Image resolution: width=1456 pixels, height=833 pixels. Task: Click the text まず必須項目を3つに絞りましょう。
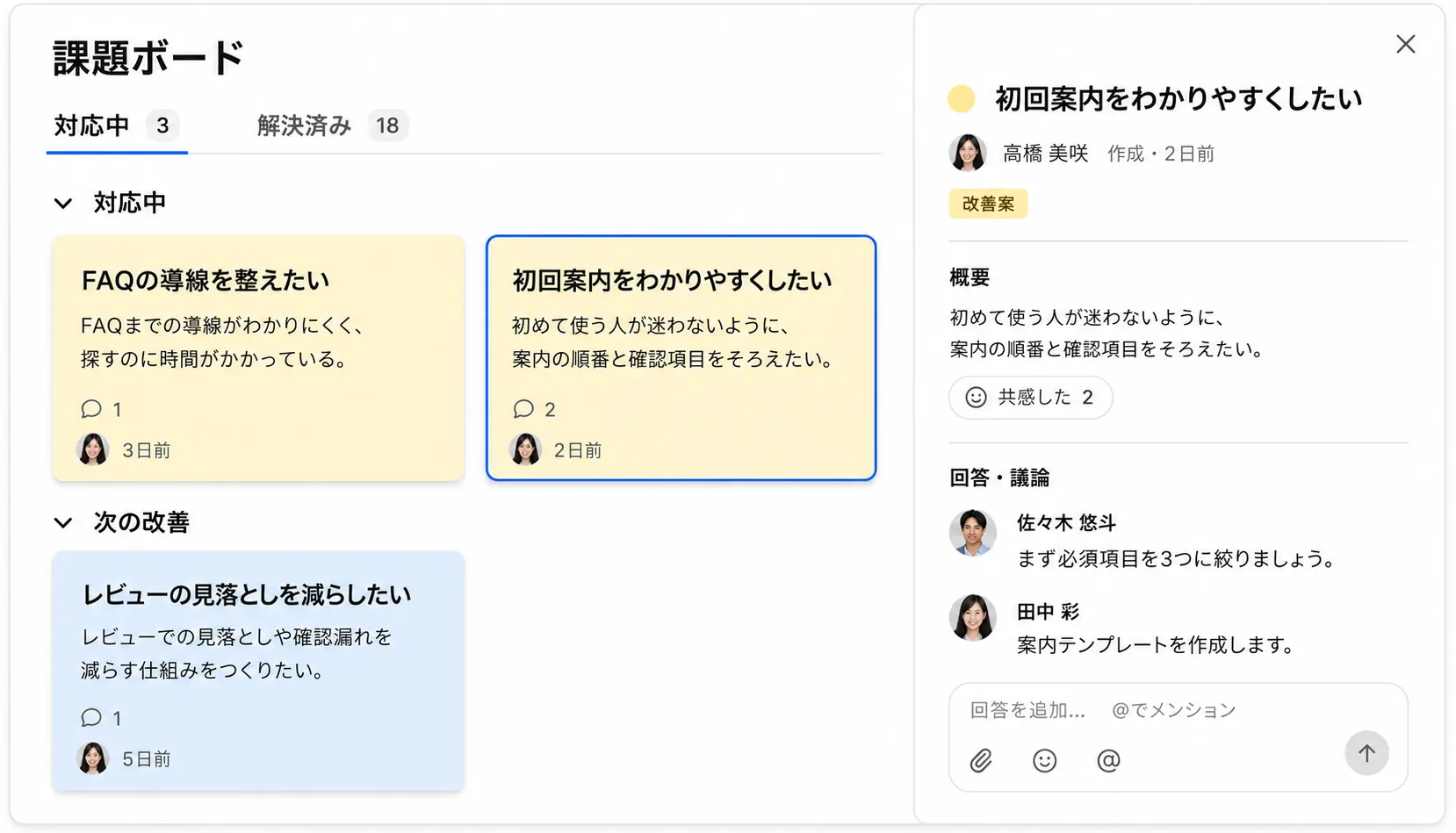click(x=1176, y=559)
